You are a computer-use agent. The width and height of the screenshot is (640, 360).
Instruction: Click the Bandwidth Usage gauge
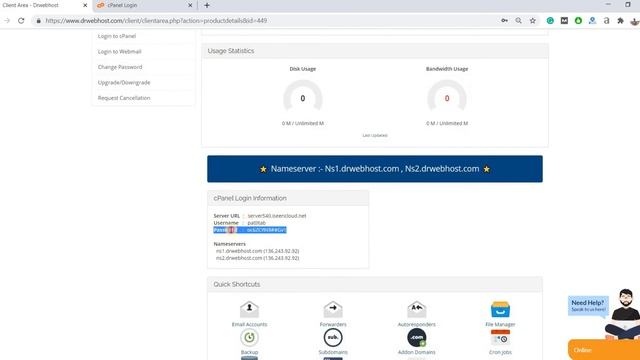tap(447, 97)
